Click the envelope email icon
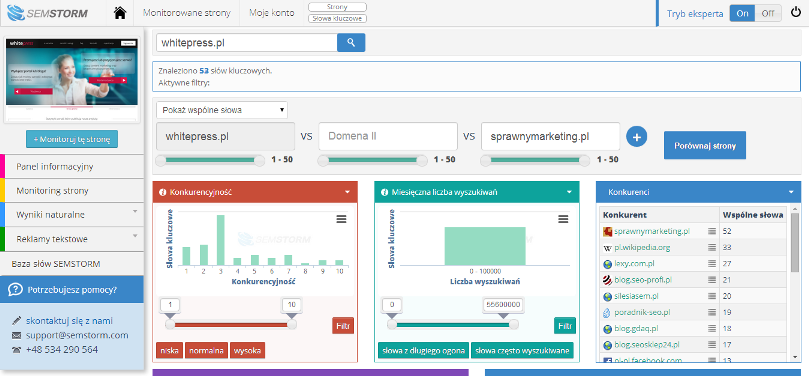Screen dimensions: 809x376 click(x=17, y=336)
